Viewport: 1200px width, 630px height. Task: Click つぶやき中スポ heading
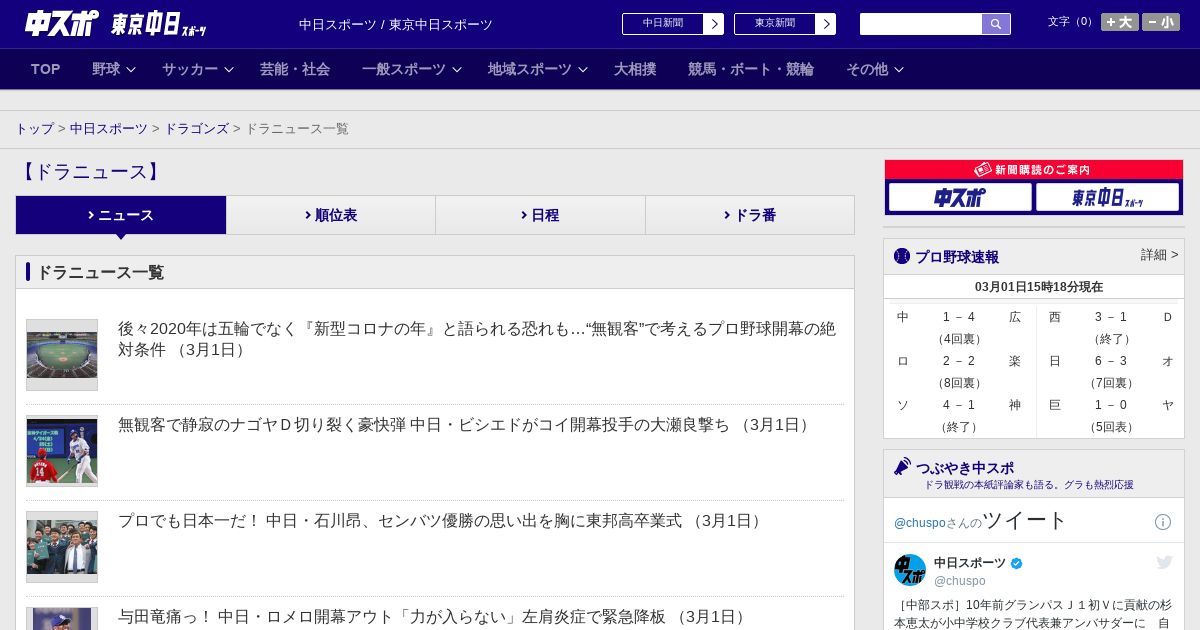965,467
